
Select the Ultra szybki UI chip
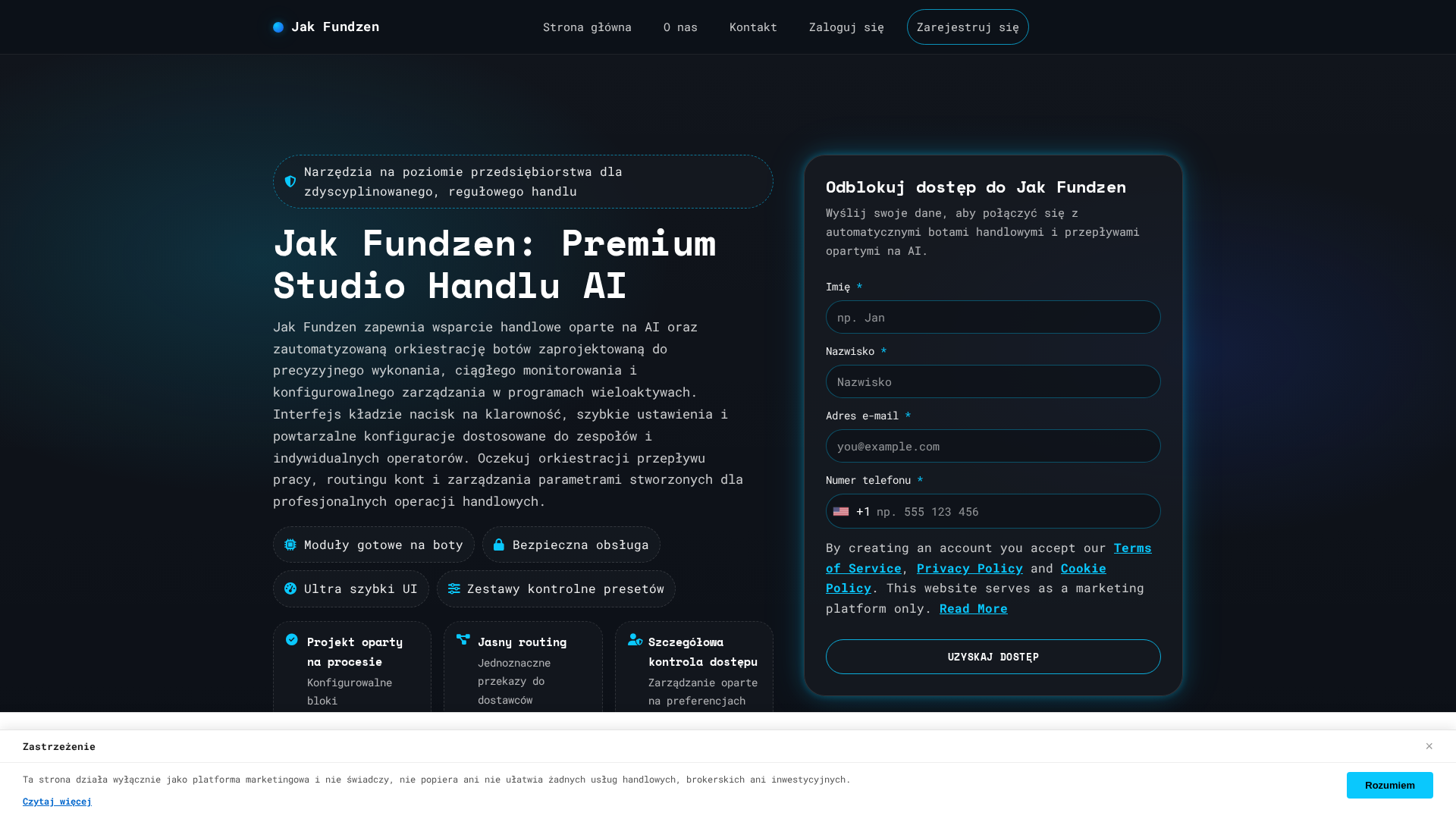pos(351,588)
